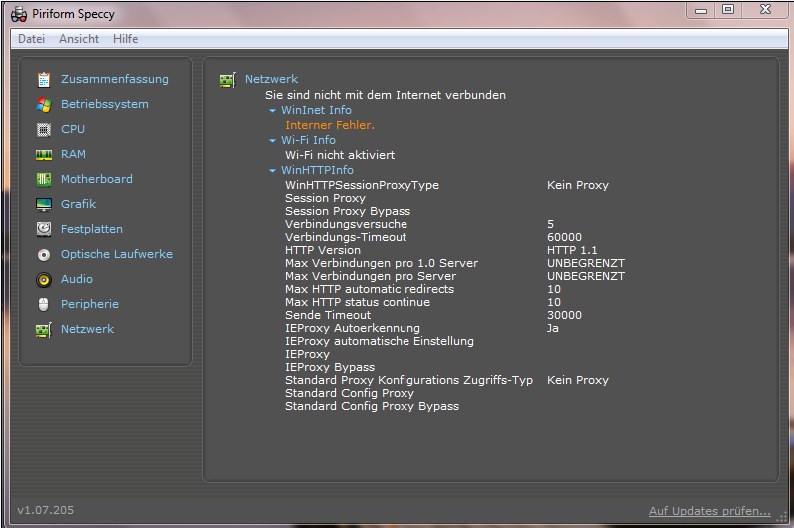
Task: Click 'Max HTTP status continue' label
Action: (x=358, y=302)
